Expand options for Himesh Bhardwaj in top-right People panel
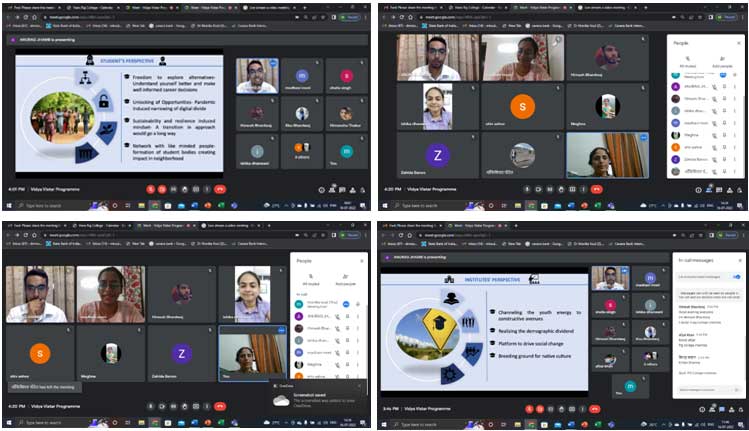 (737, 99)
